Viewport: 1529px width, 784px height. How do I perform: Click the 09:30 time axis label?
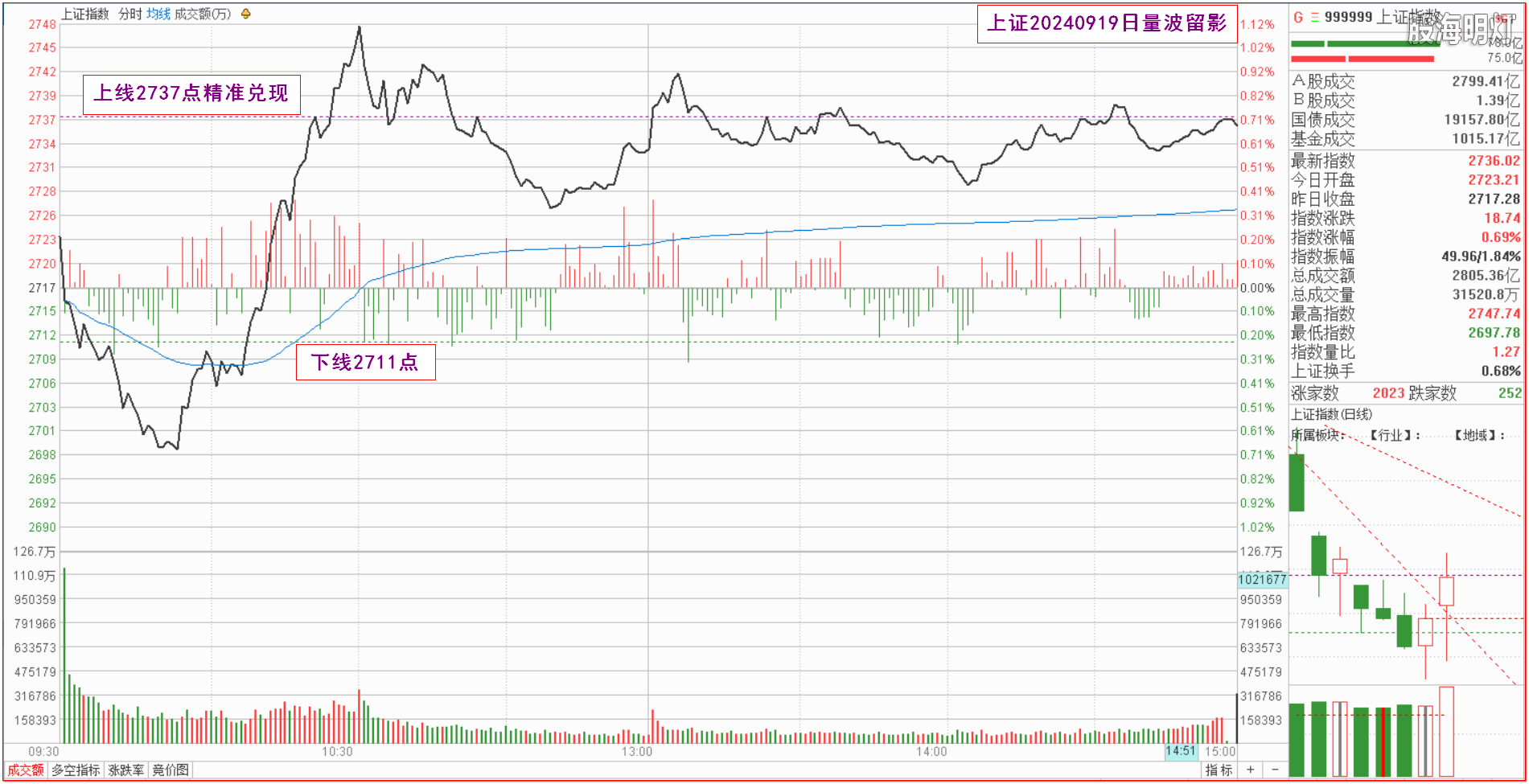[x=43, y=751]
